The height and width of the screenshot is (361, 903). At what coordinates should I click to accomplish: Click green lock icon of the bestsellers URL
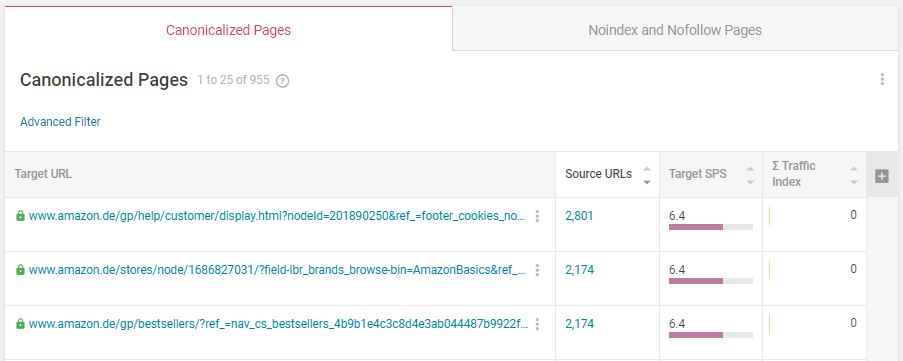pos(20,324)
